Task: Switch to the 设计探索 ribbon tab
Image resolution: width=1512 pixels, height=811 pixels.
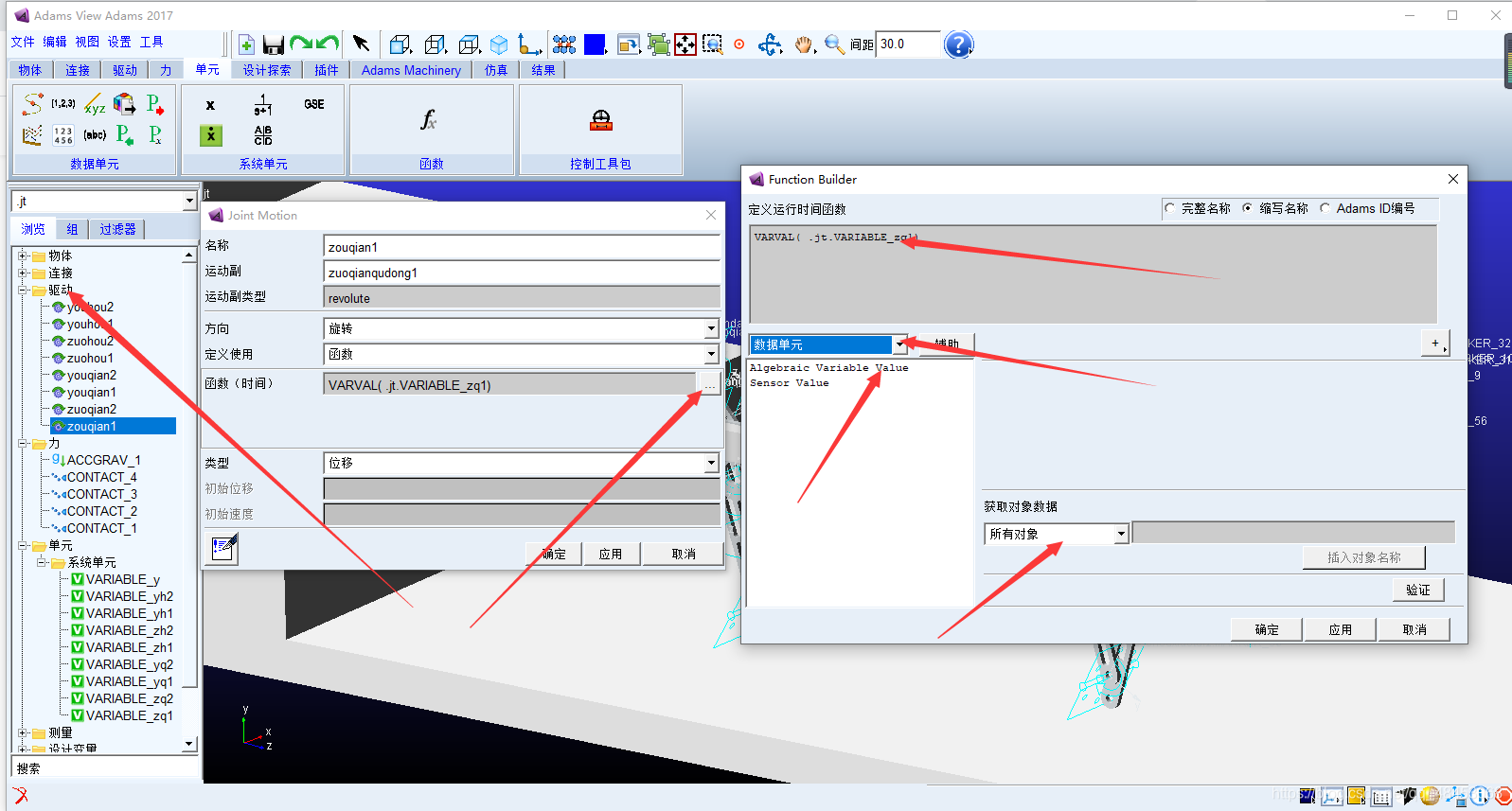Action: pos(267,70)
